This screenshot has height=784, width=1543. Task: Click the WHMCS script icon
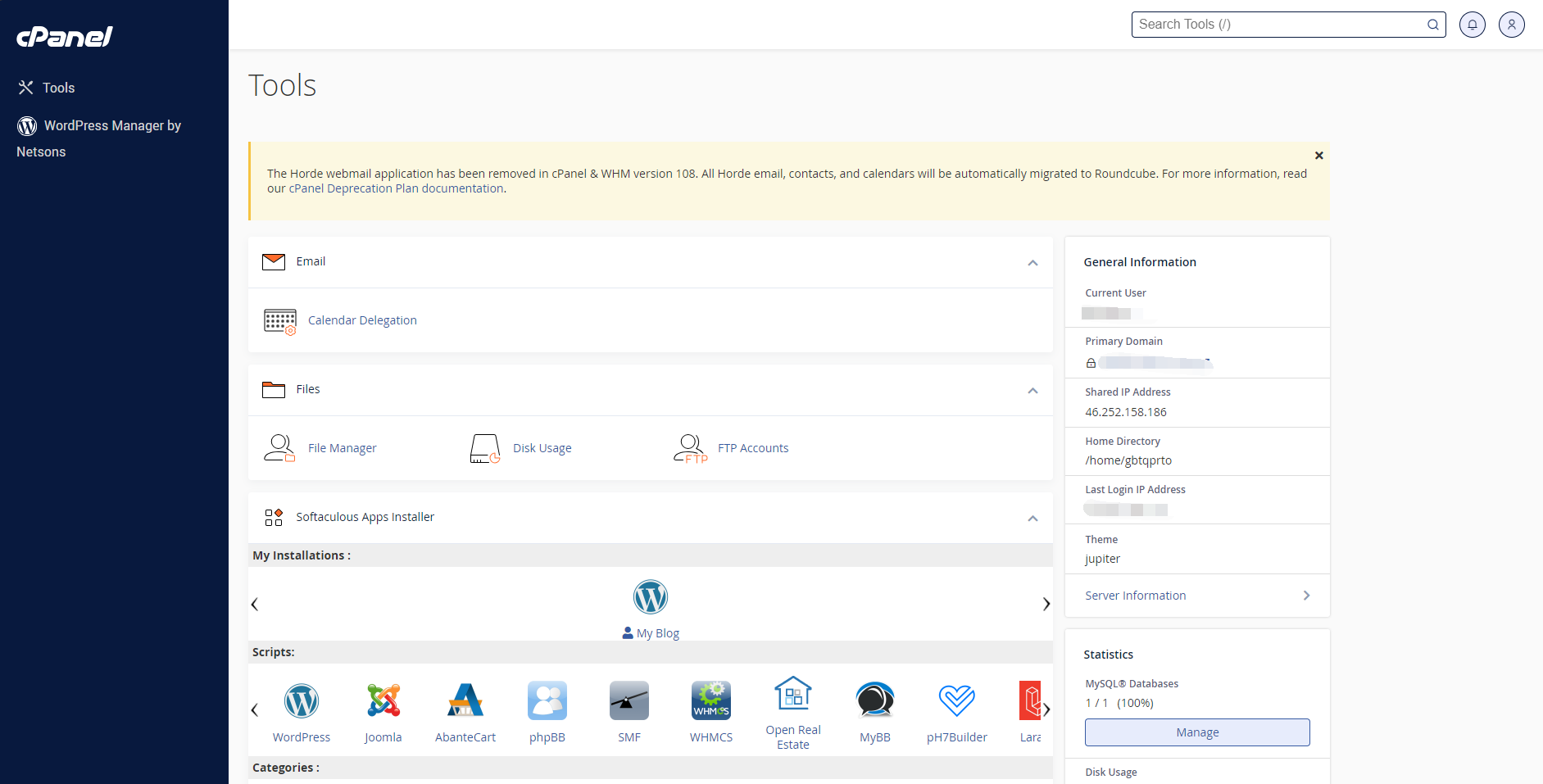pos(711,701)
